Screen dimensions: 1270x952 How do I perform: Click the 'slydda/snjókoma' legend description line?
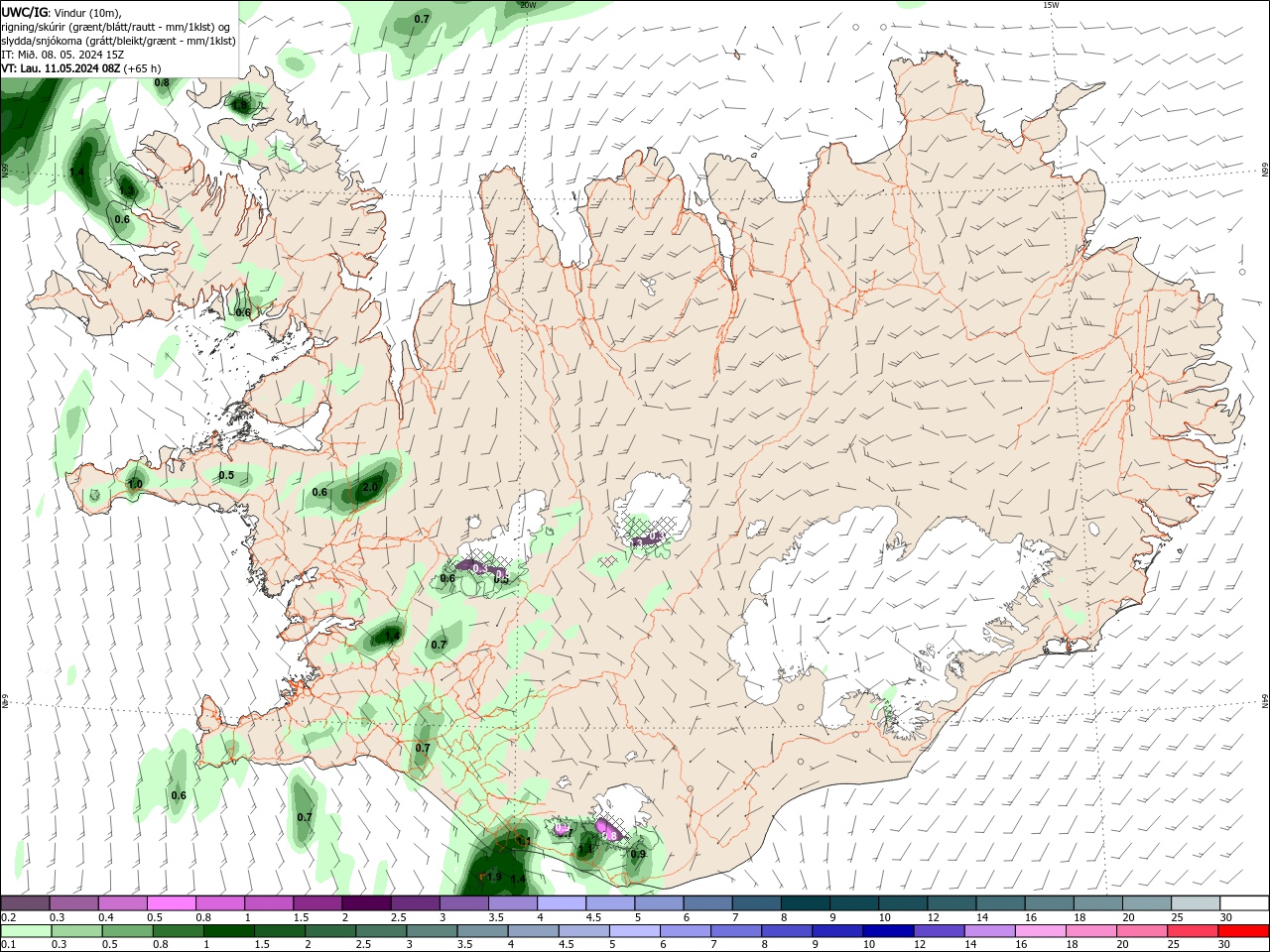tap(119, 41)
